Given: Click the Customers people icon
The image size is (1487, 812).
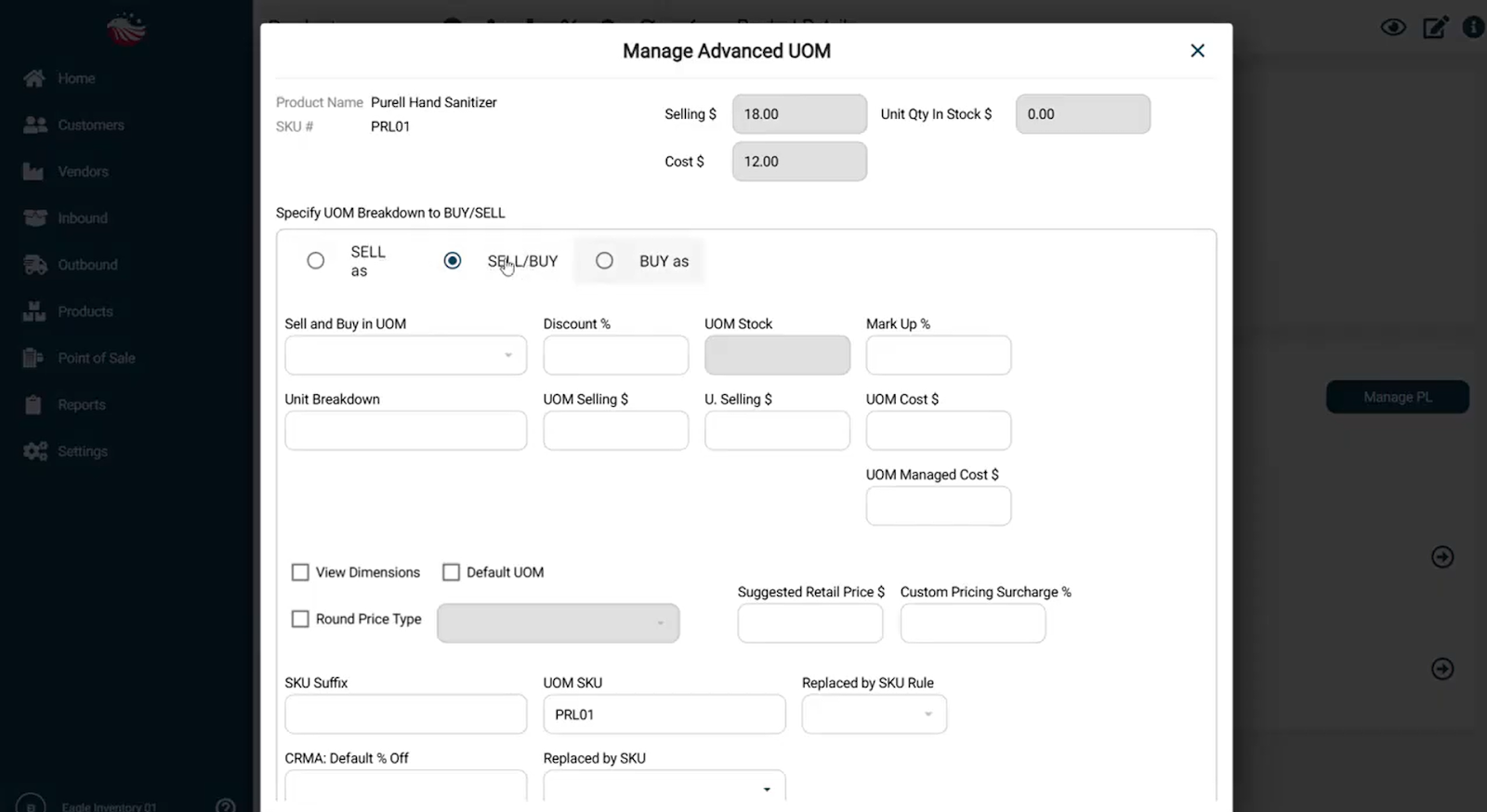Looking at the screenshot, I should [35, 124].
